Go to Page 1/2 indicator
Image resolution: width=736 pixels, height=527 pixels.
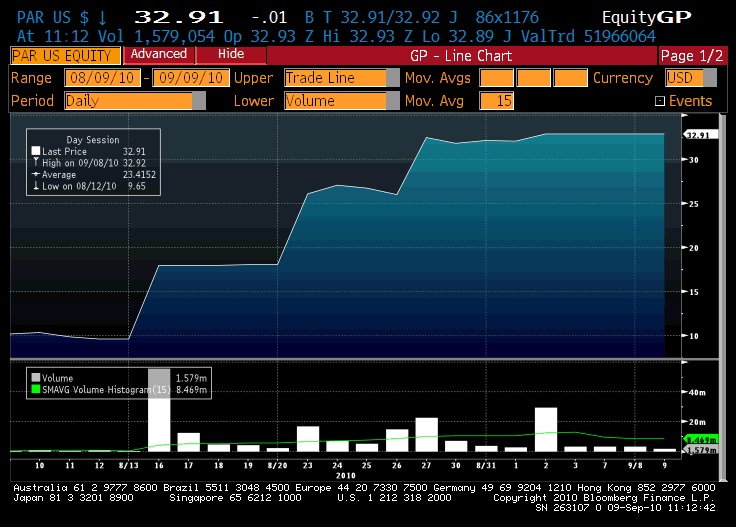[692, 56]
